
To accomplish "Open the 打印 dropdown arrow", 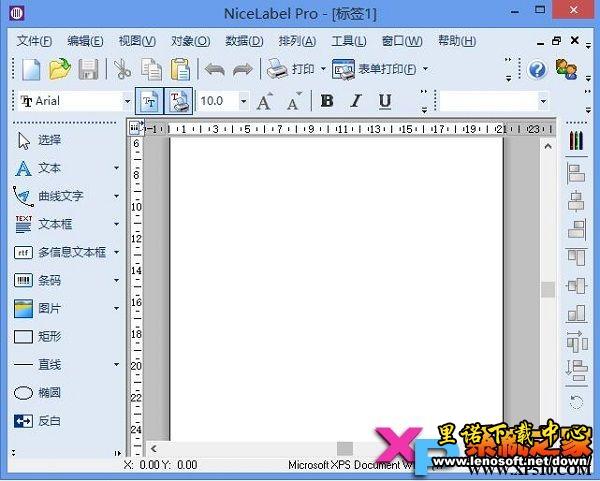I will pos(323,69).
